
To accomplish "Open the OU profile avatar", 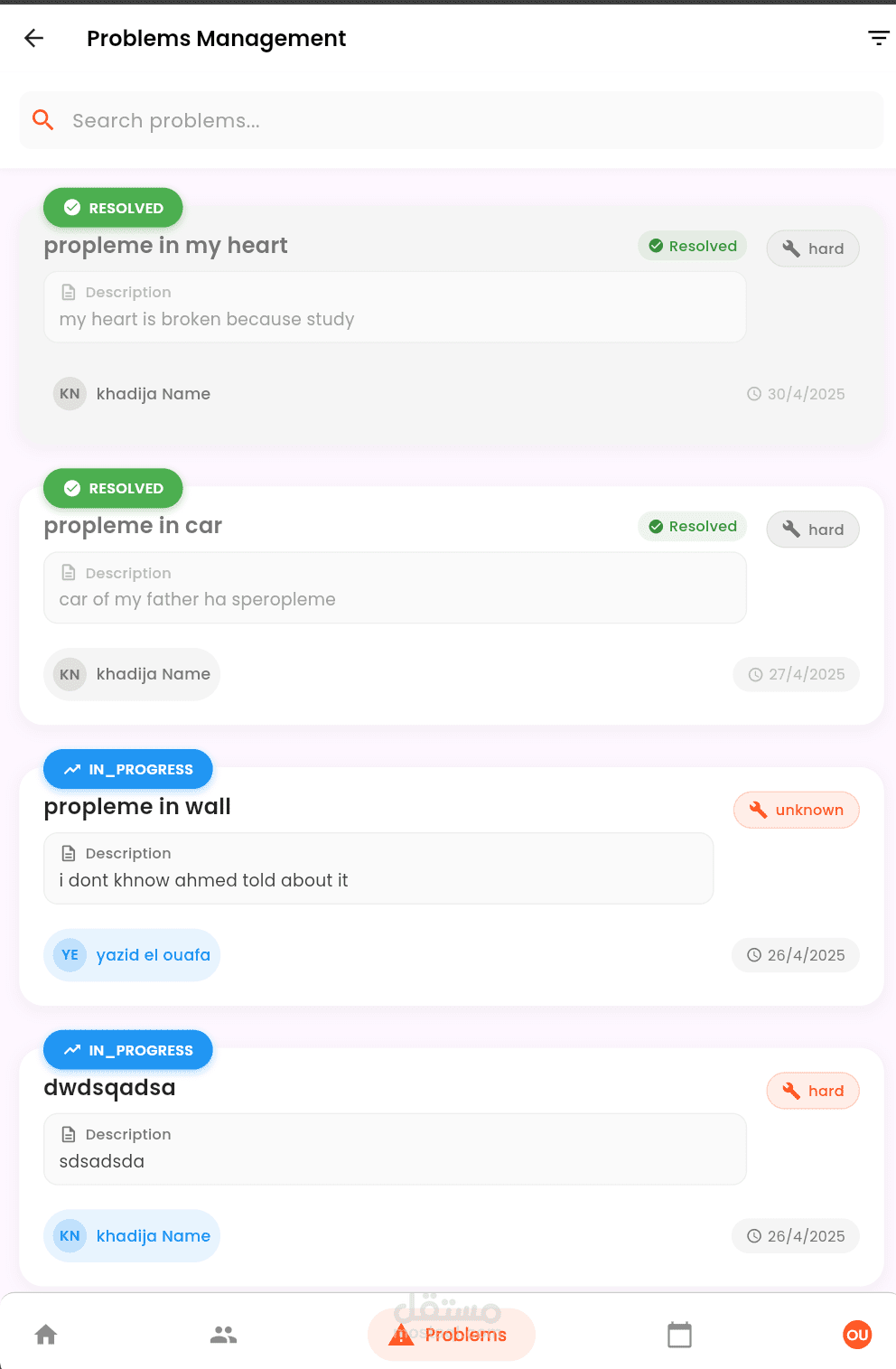I will [857, 1335].
